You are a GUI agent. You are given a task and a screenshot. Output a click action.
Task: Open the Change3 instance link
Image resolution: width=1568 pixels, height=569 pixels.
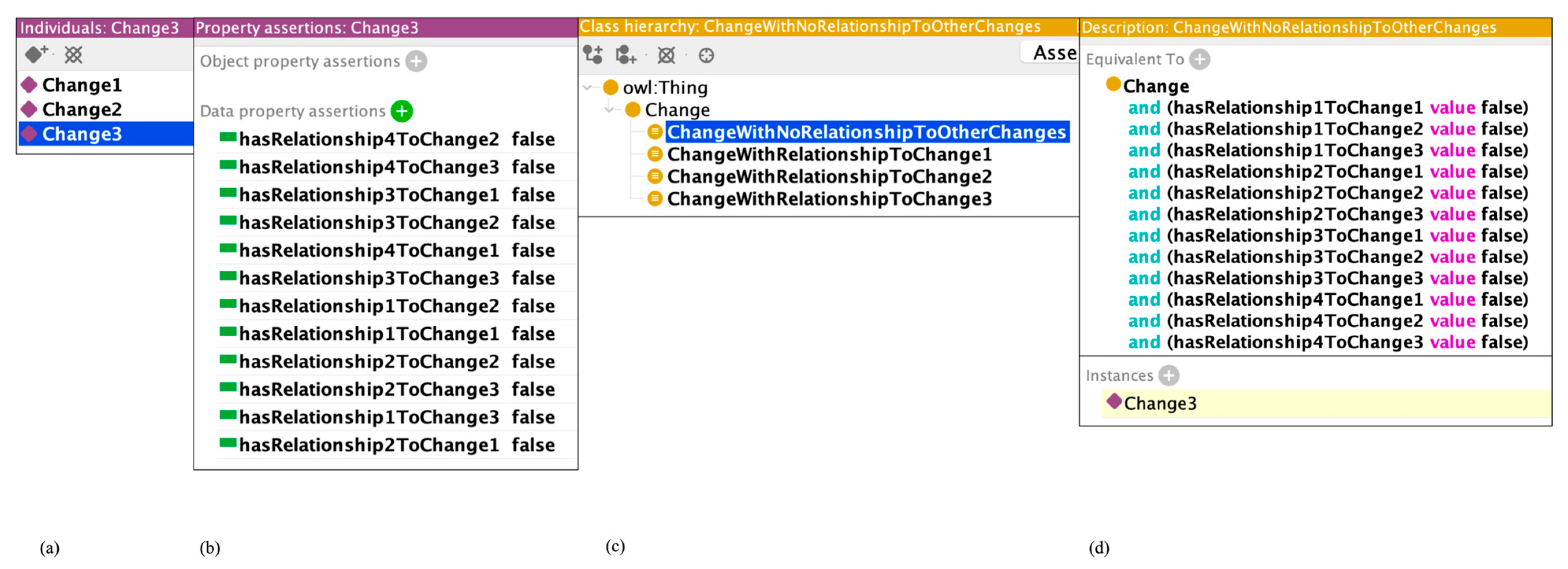tap(1160, 404)
